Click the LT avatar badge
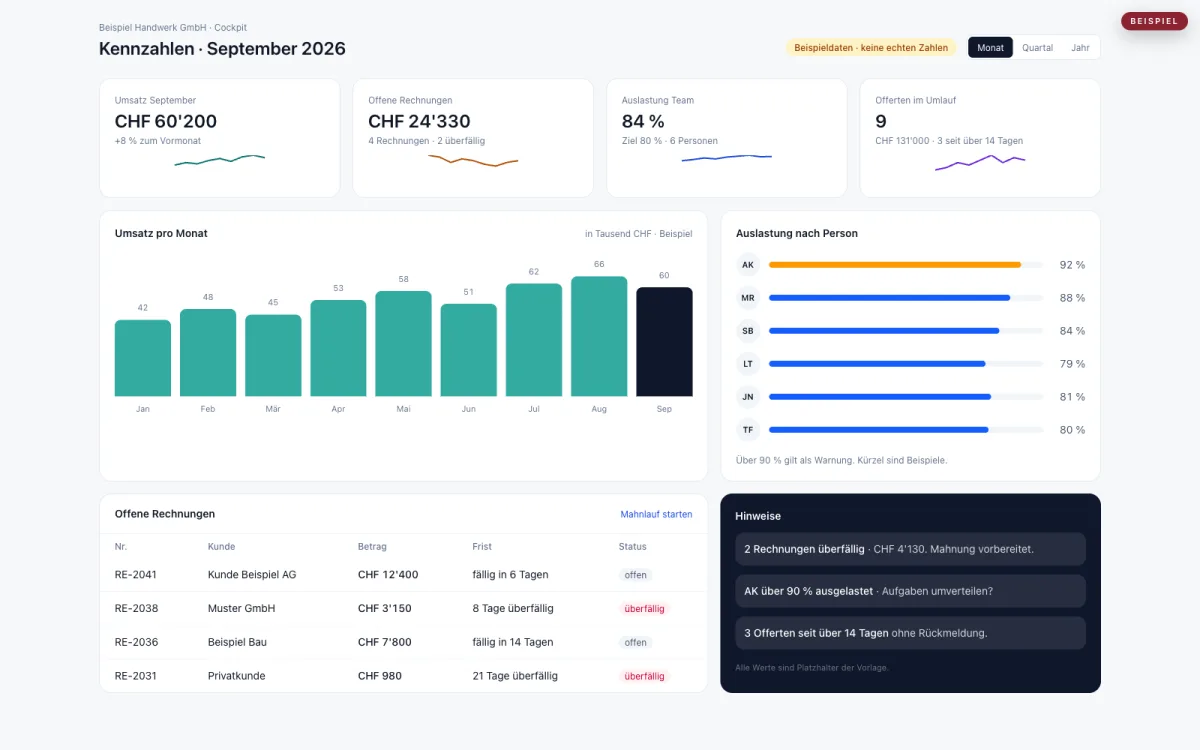The image size is (1200, 750). (747, 364)
